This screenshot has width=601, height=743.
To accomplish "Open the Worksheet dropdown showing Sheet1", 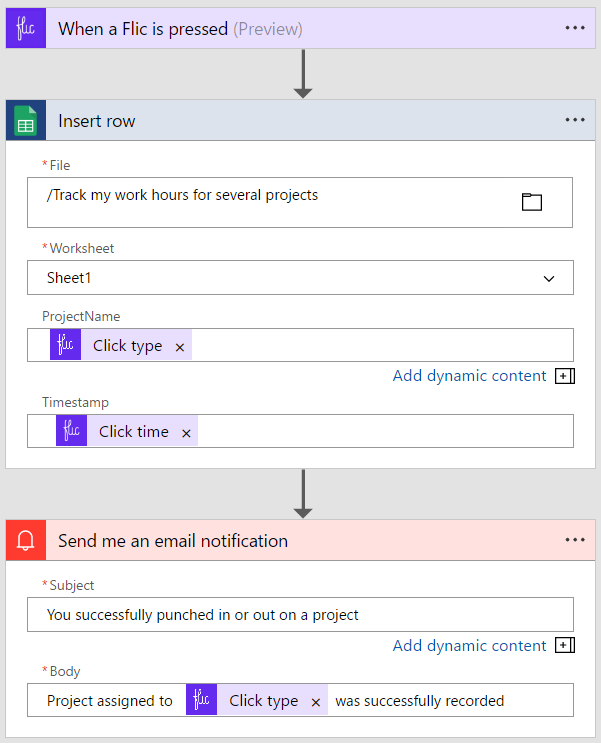I will (300, 278).
